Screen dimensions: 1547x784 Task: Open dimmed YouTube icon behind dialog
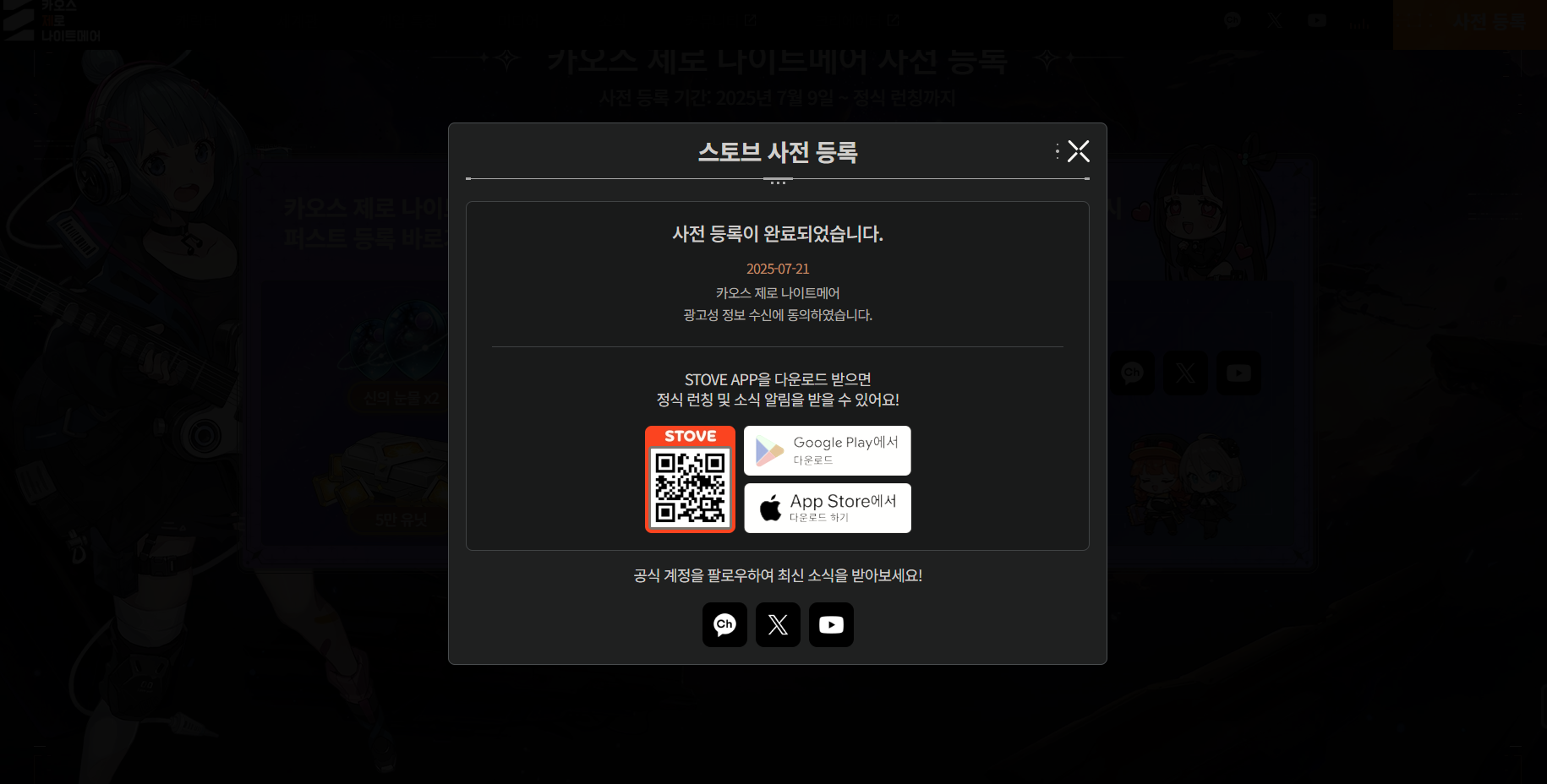pos(1238,373)
